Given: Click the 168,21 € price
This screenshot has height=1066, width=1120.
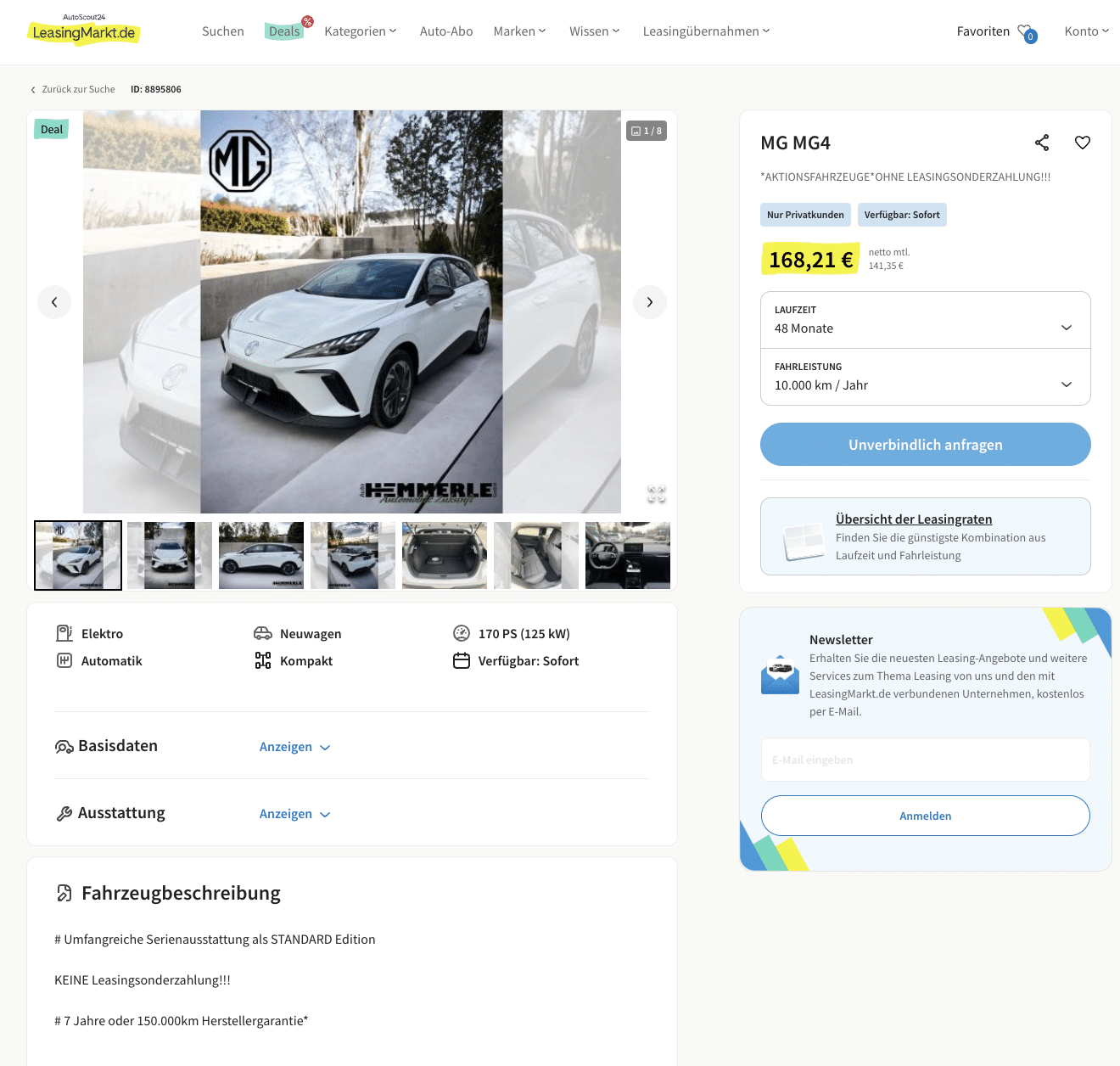Looking at the screenshot, I should (810, 260).
